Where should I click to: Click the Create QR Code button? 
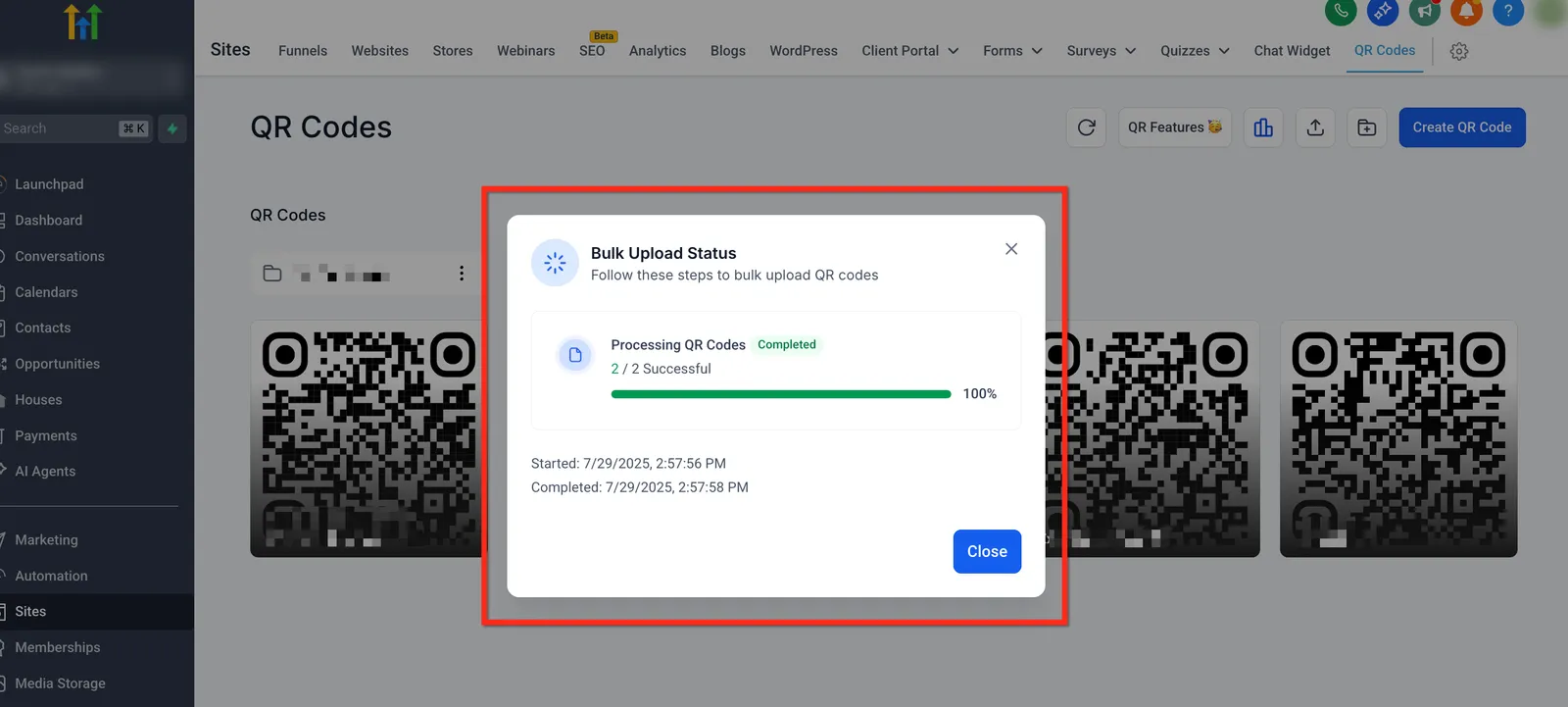coord(1462,127)
